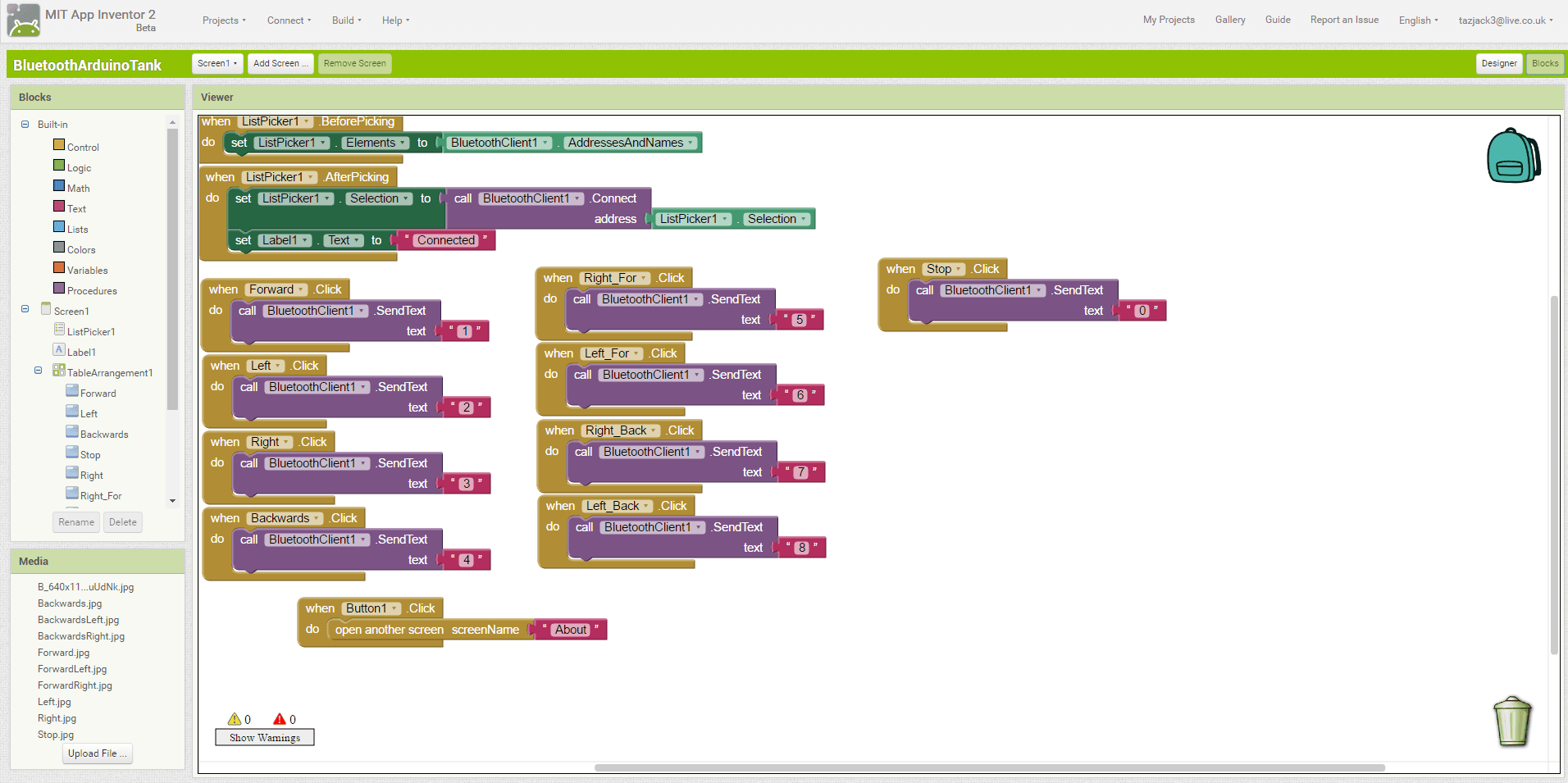Open the Projects menu
The width and height of the screenshot is (1568, 783).
(224, 20)
